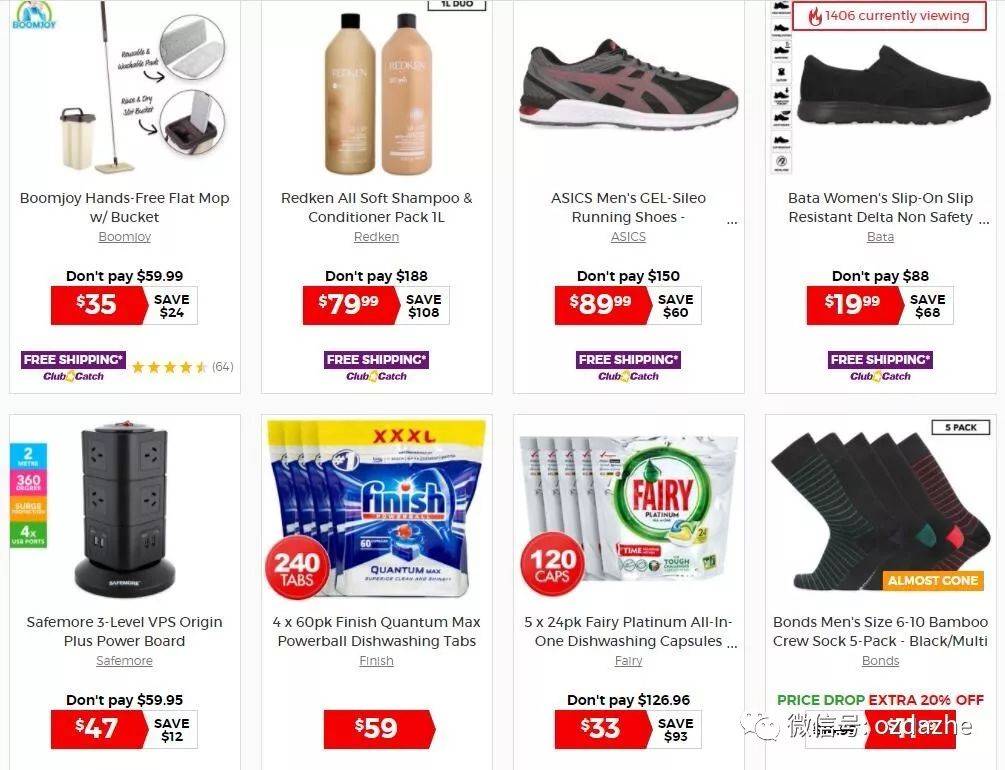
Task: Open the Safemore brand link
Action: 124,660
